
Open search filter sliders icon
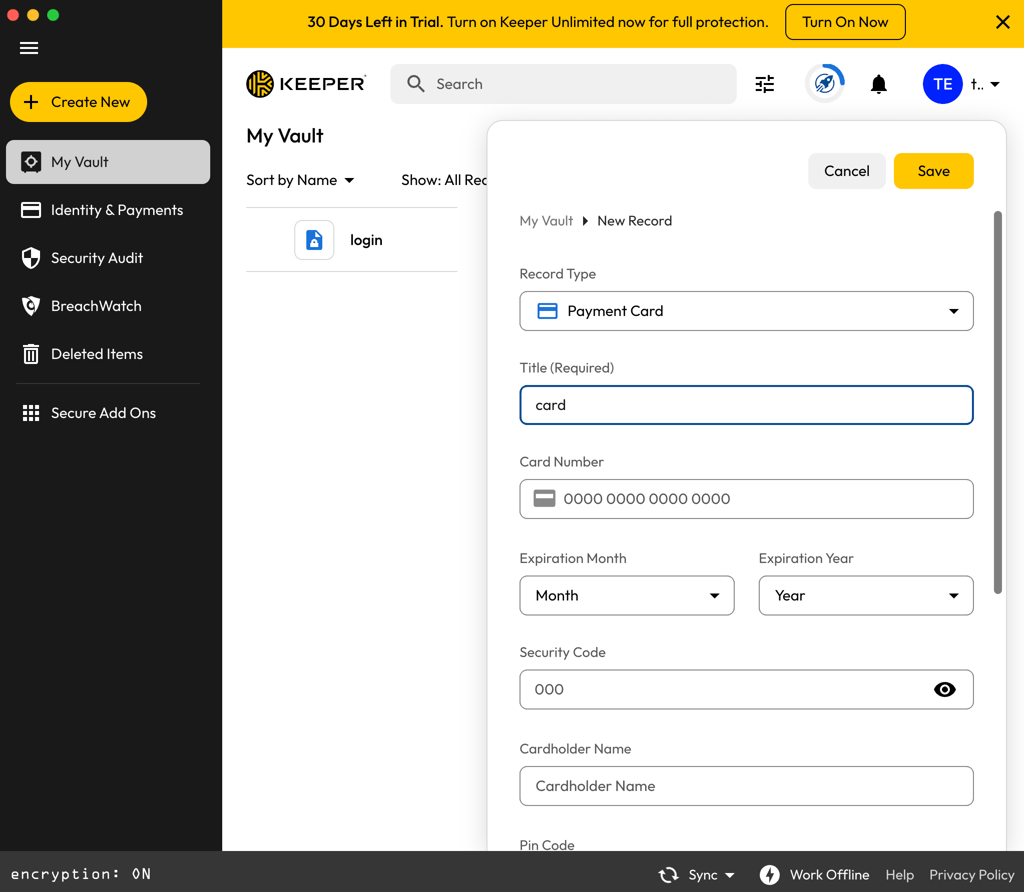click(x=765, y=84)
